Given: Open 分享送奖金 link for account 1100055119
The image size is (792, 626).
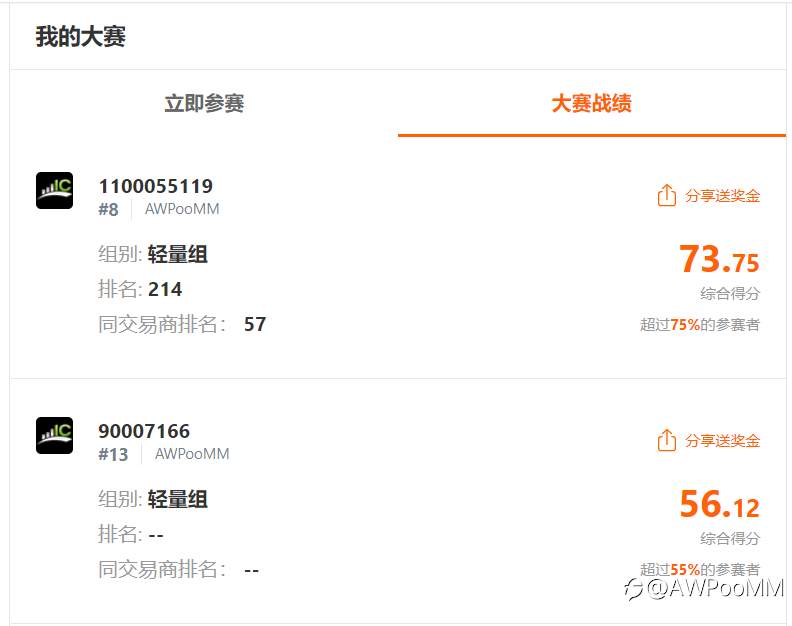Looking at the screenshot, I should click(x=722, y=196).
